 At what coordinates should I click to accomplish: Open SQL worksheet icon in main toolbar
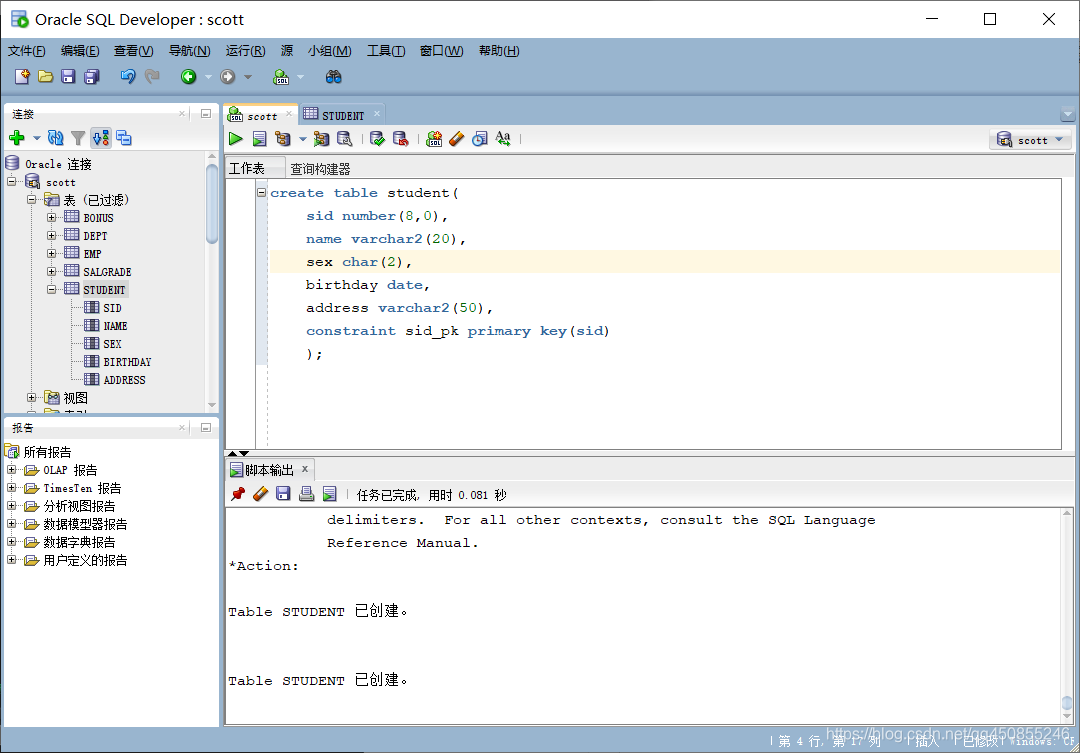tap(281, 76)
